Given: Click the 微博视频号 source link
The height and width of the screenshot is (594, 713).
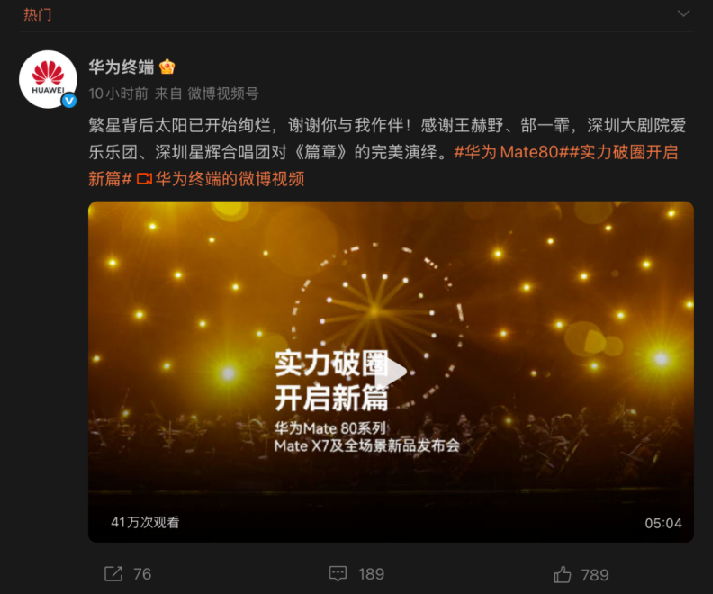Looking at the screenshot, I should click(x=223, y=94).
